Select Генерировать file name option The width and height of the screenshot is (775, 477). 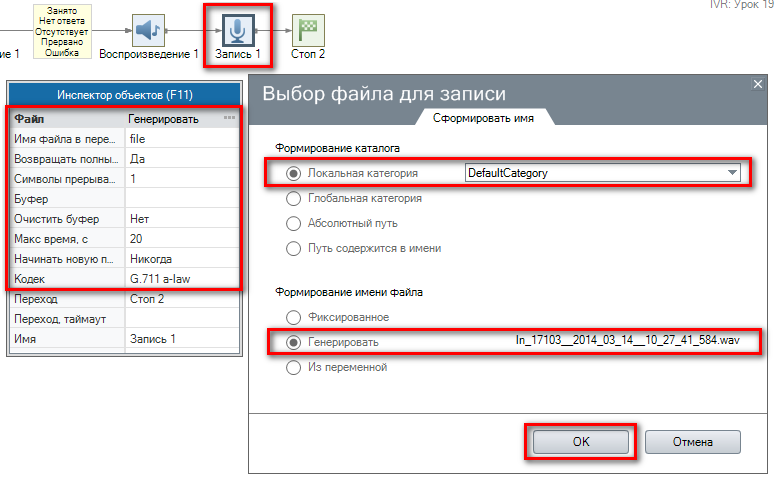coord(294,342)
